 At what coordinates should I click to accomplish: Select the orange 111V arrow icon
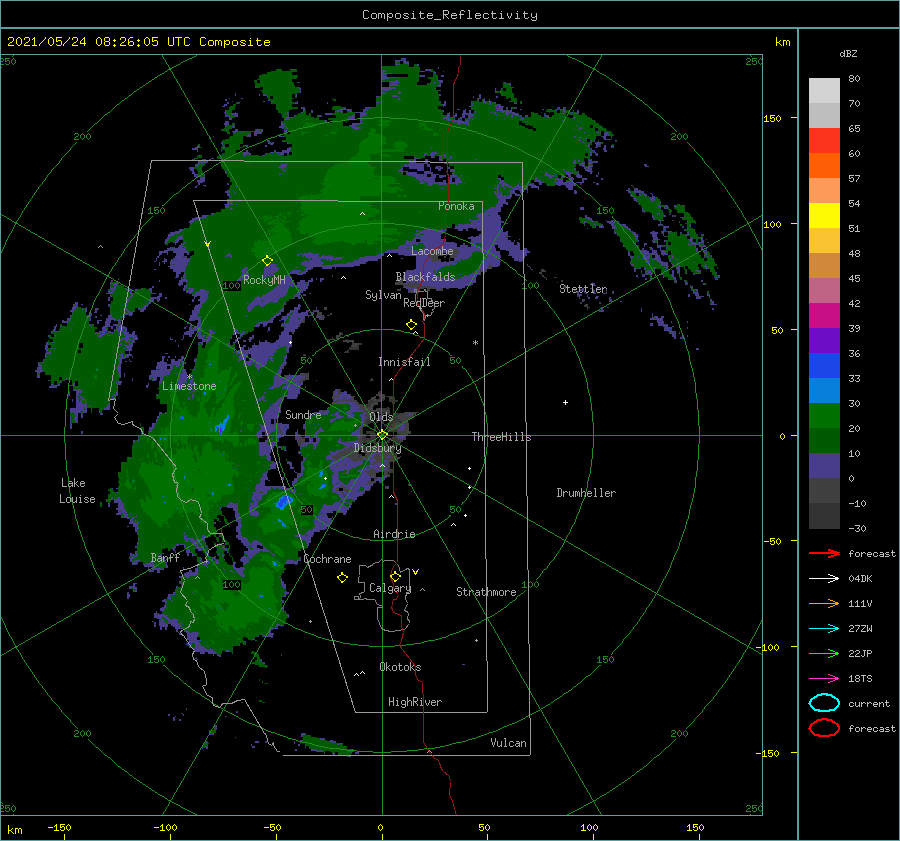(824, 603)
